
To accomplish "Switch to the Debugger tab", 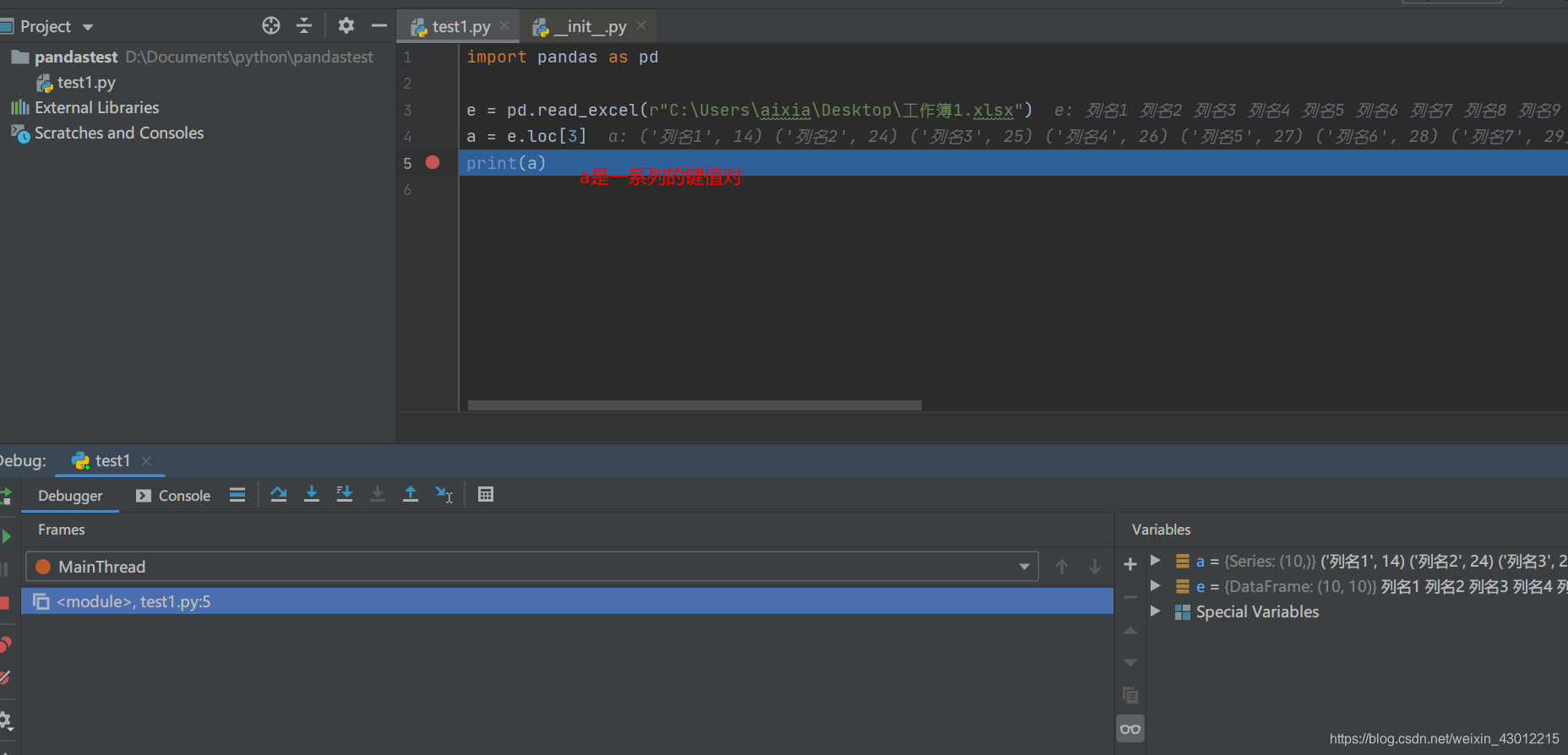I will [x=70, y=496].
